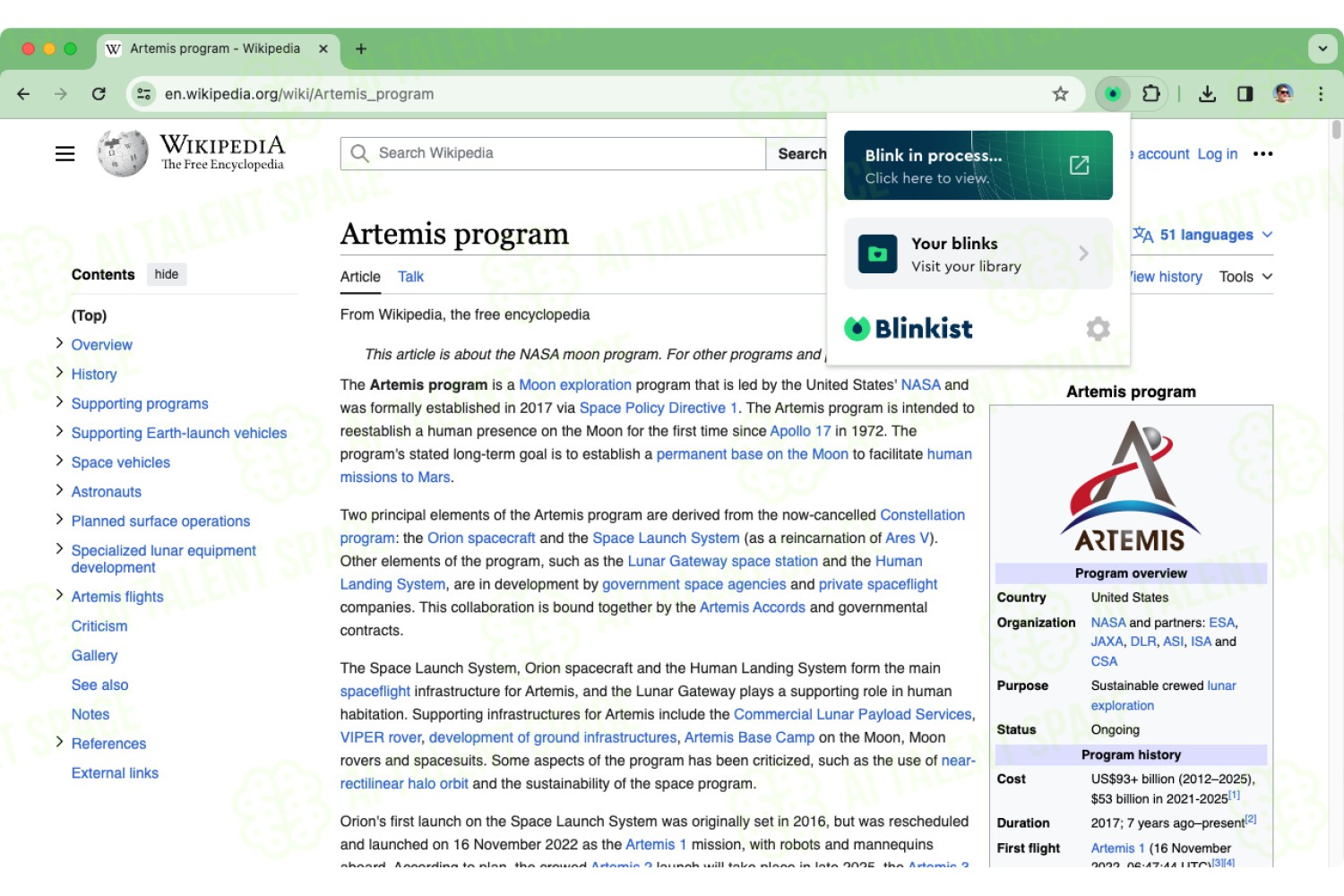1344x896 pixels.
Task: Open the Space Policy Directive 1 link
Action: click(x=659, y=408)
